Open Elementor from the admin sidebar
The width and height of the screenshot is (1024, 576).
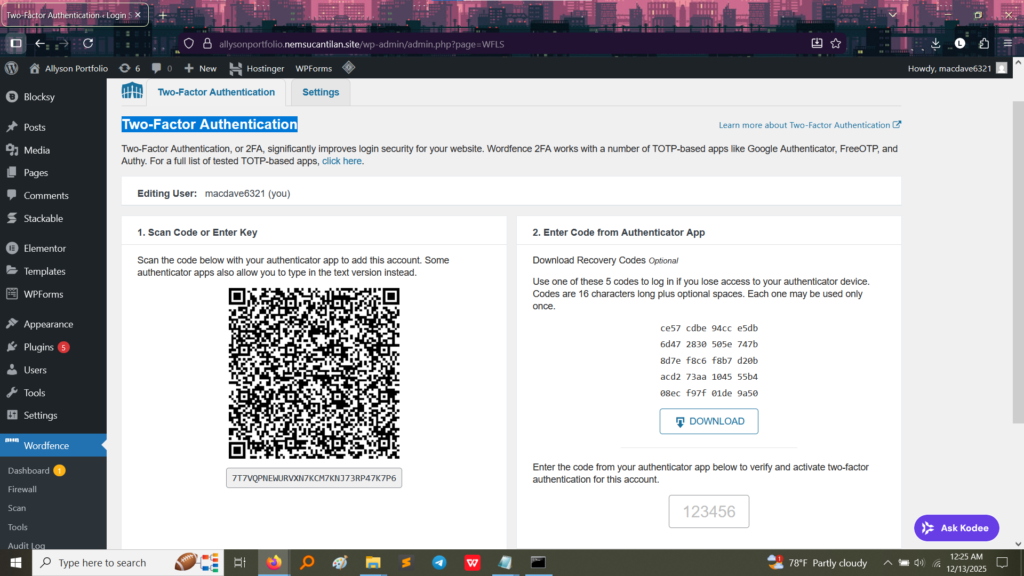(x=45, y=248)
